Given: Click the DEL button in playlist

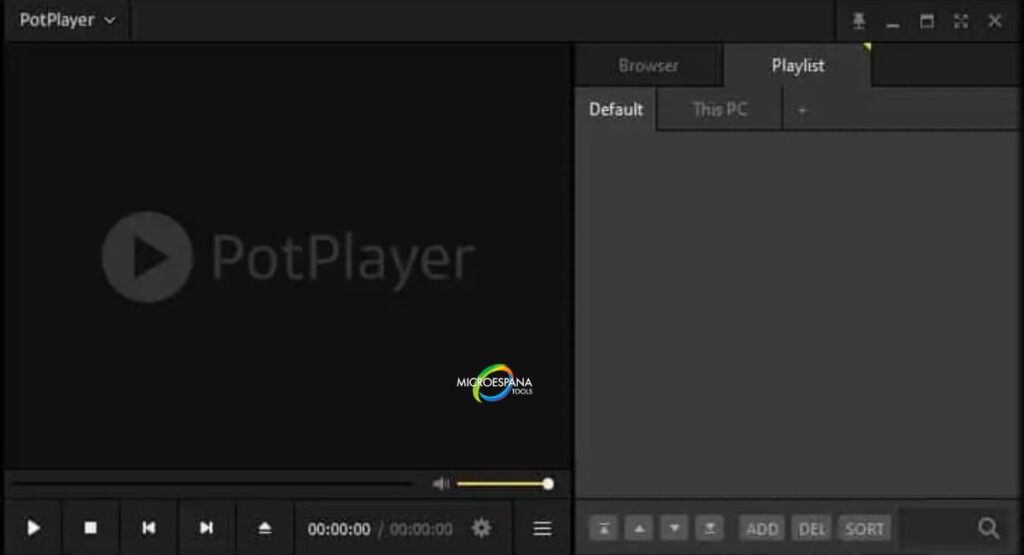Looking at the screenshot, I should [811, 529].
